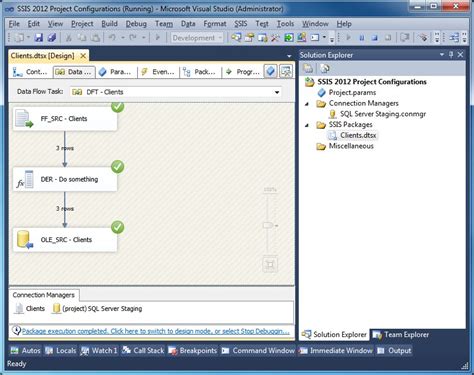Select the DER - Do something derived column component
Image resolution: width=474 pixels, height=375 pixels.
point(65,179)
